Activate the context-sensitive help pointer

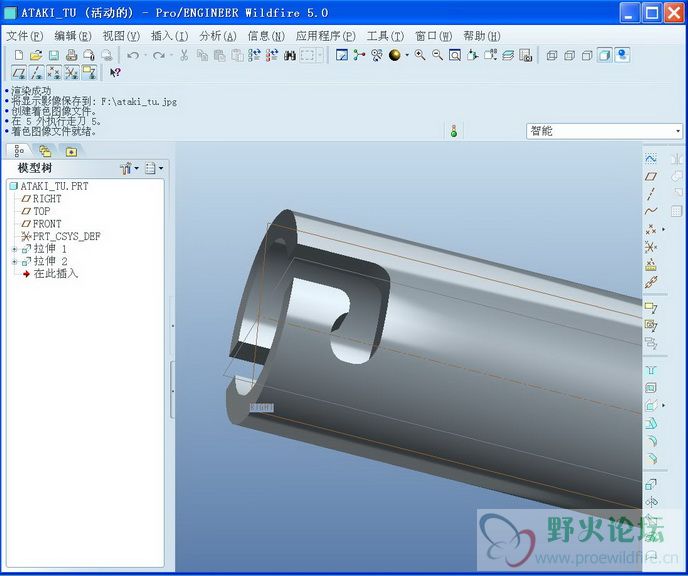(x=115, y=72)
